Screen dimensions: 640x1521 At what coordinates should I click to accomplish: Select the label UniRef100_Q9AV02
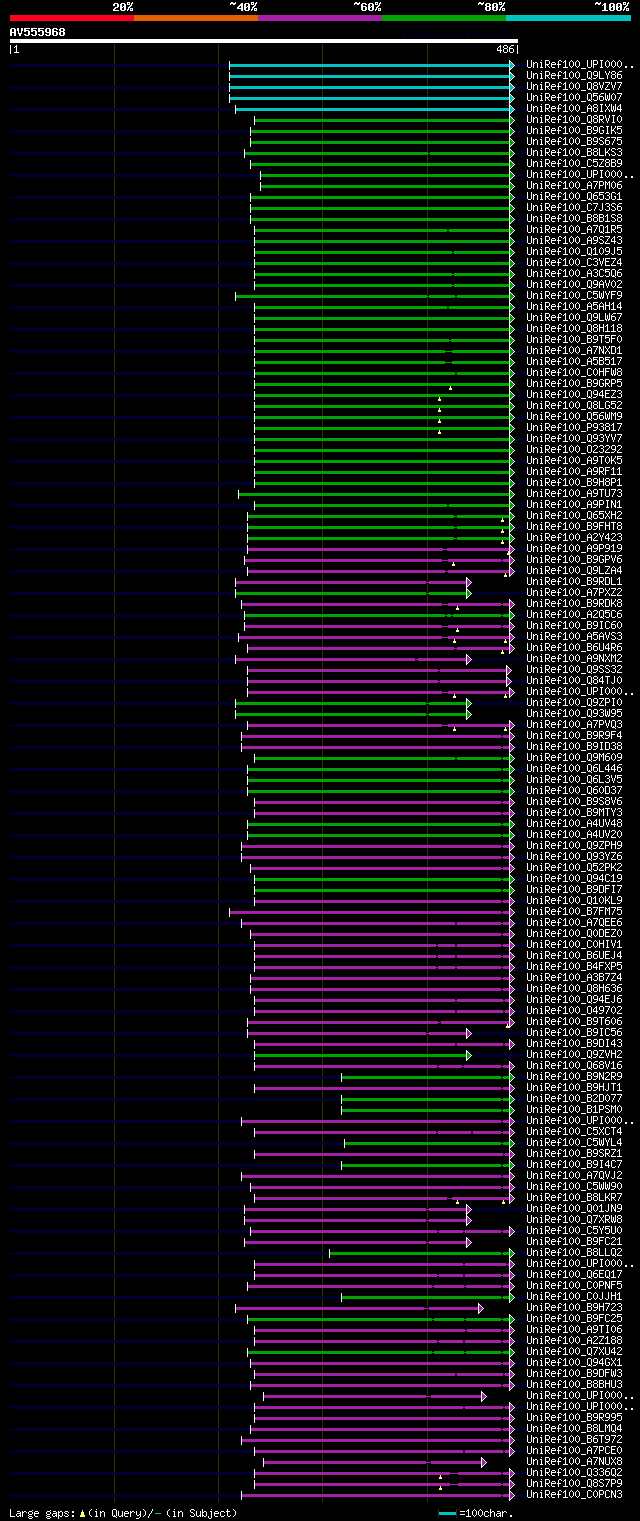point(574,284)
